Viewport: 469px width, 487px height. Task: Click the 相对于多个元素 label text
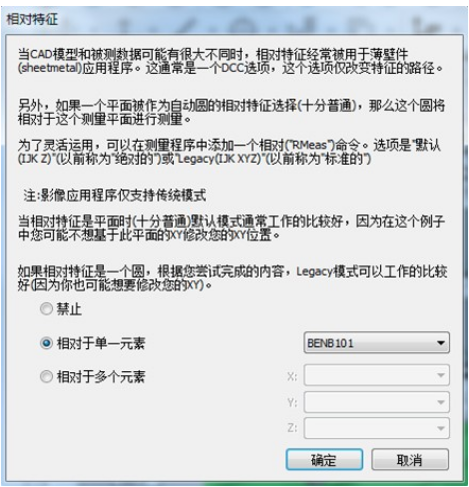pyautogui.click(x=101, y=377)
